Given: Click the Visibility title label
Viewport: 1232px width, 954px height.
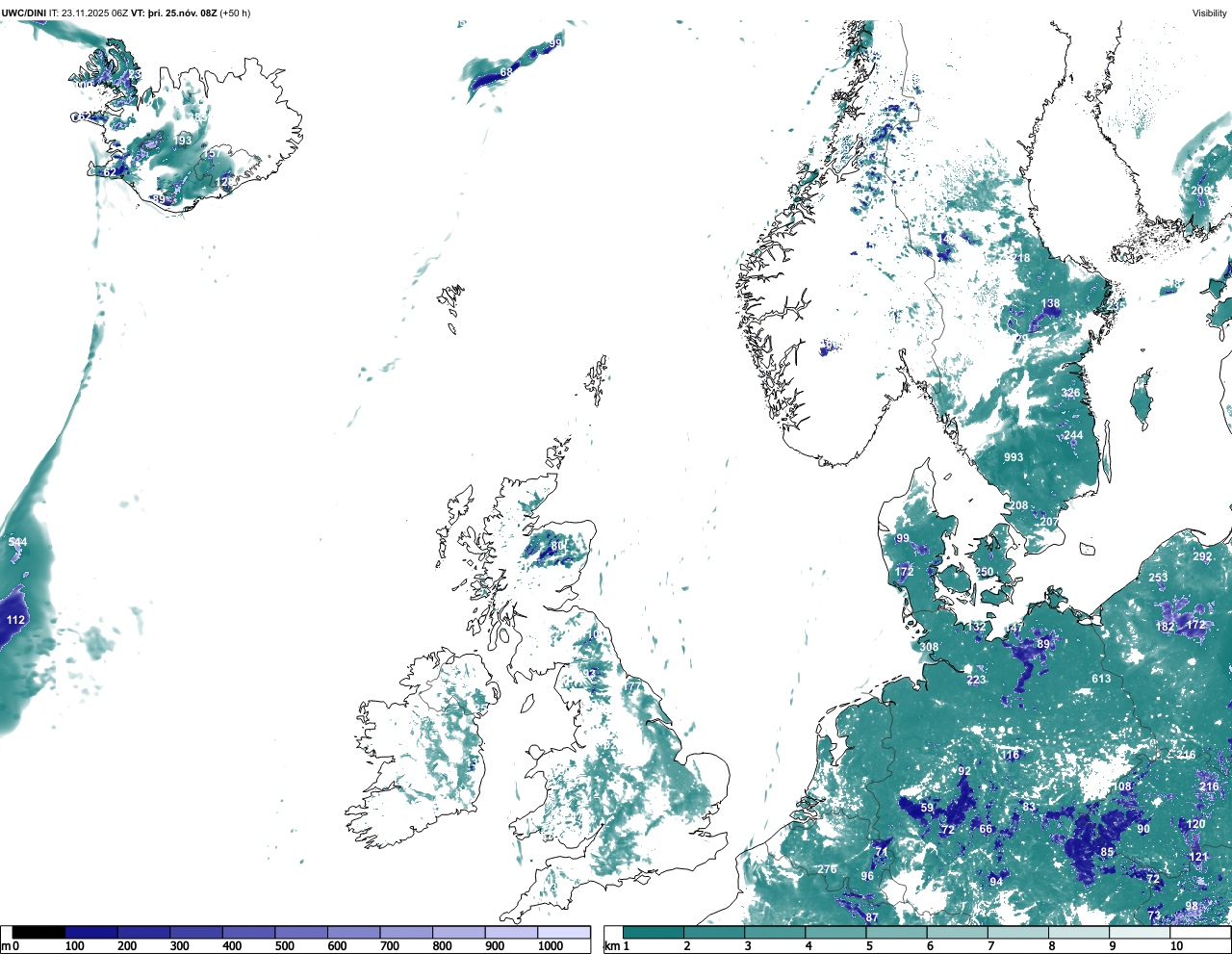Looking at the screenshot, I should (x=1210, y=13).
